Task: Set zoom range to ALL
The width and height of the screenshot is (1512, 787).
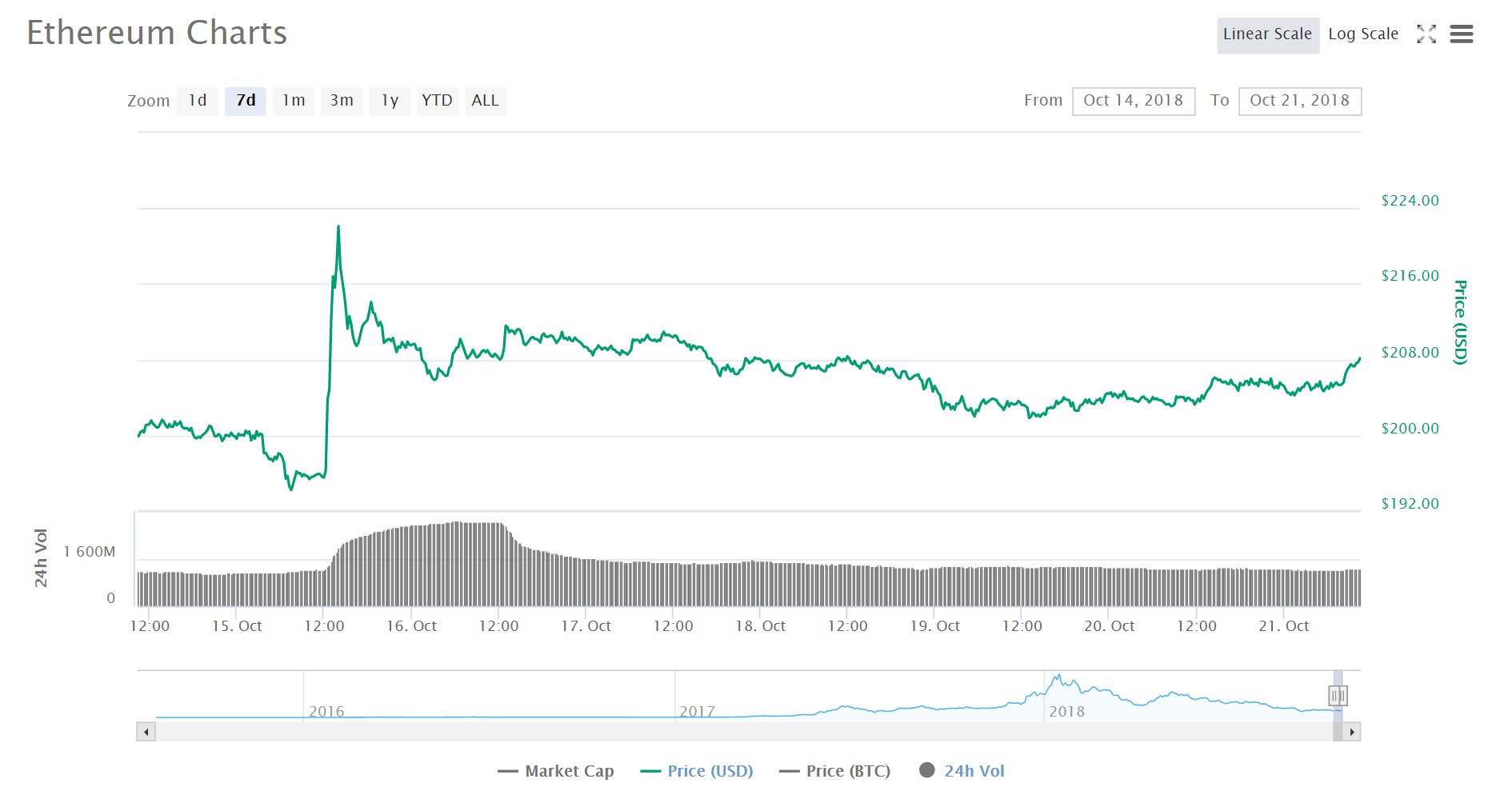Action: click(x=485, y=101)
